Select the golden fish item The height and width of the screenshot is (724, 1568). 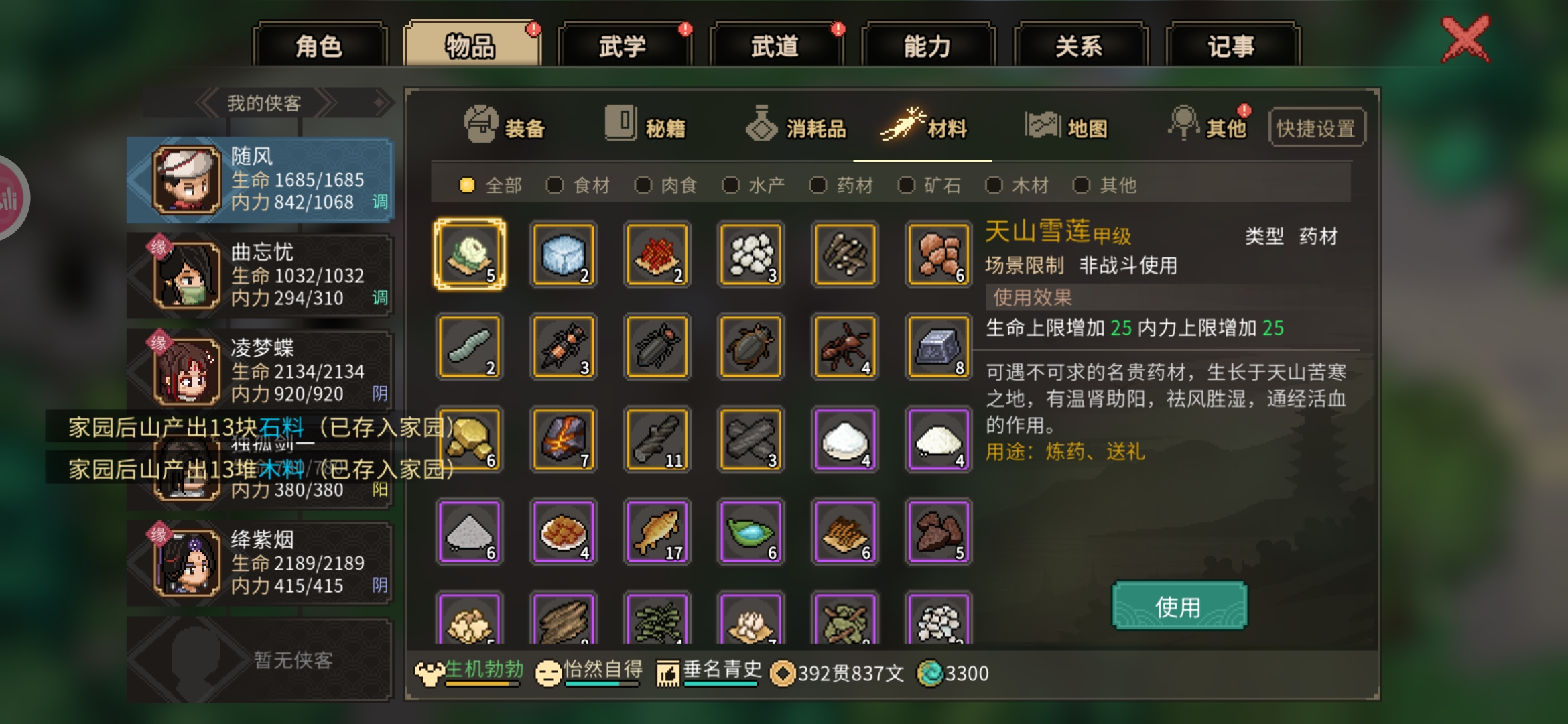tap(657, 532)
